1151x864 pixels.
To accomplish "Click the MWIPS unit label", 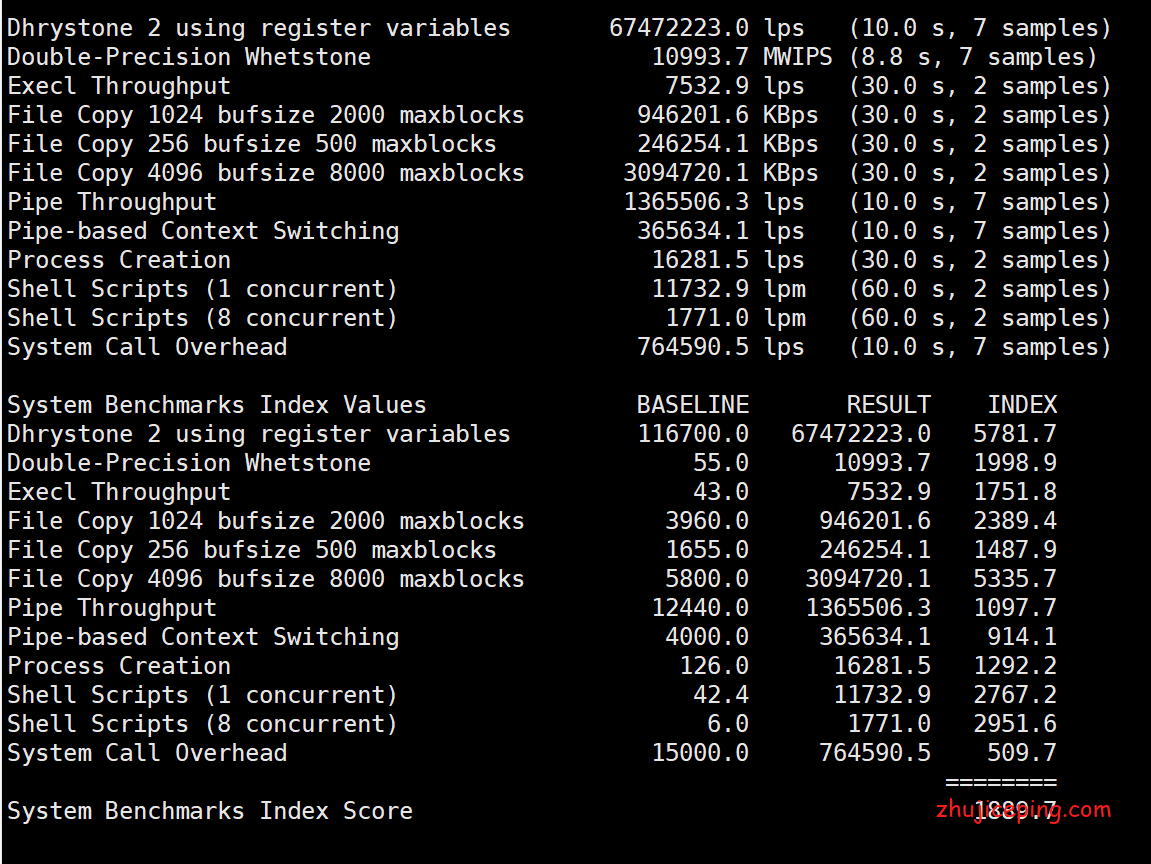I will tap(797, 57).
